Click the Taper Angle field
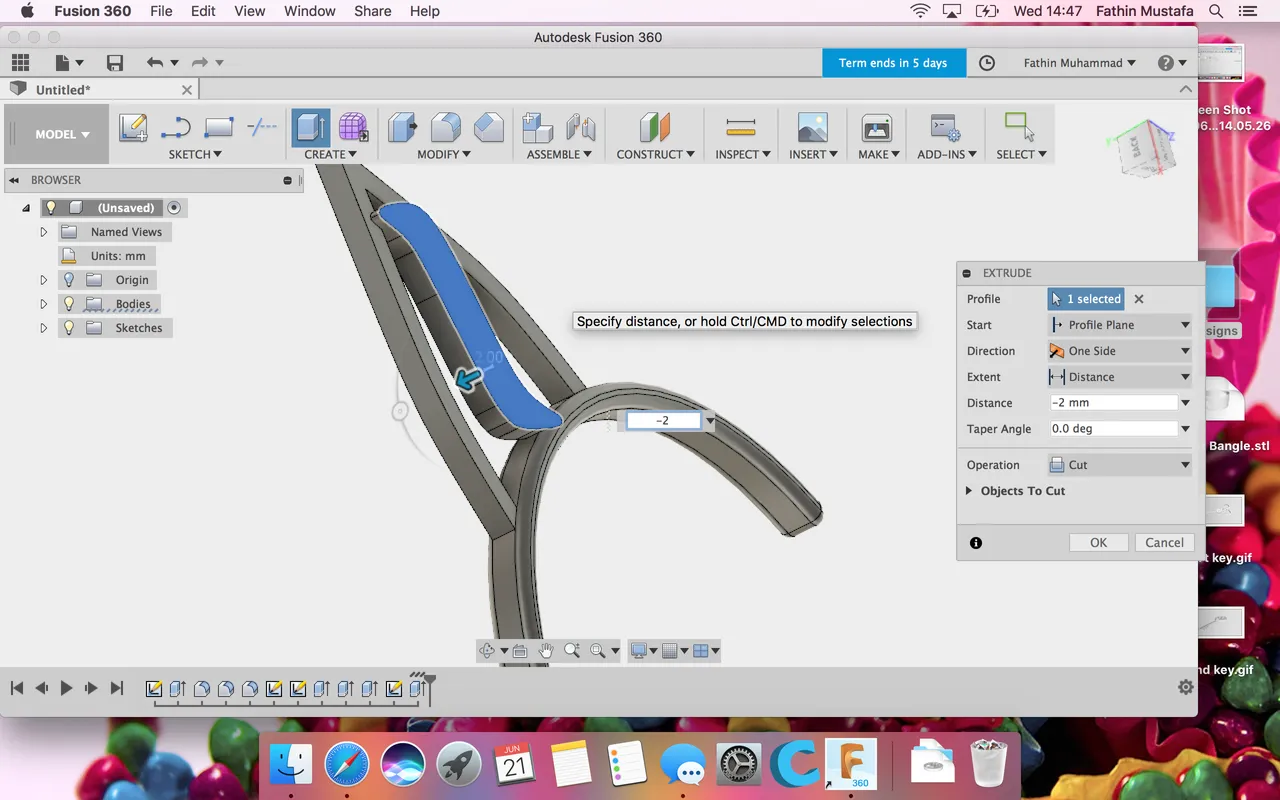 [x=1112, y=429]
